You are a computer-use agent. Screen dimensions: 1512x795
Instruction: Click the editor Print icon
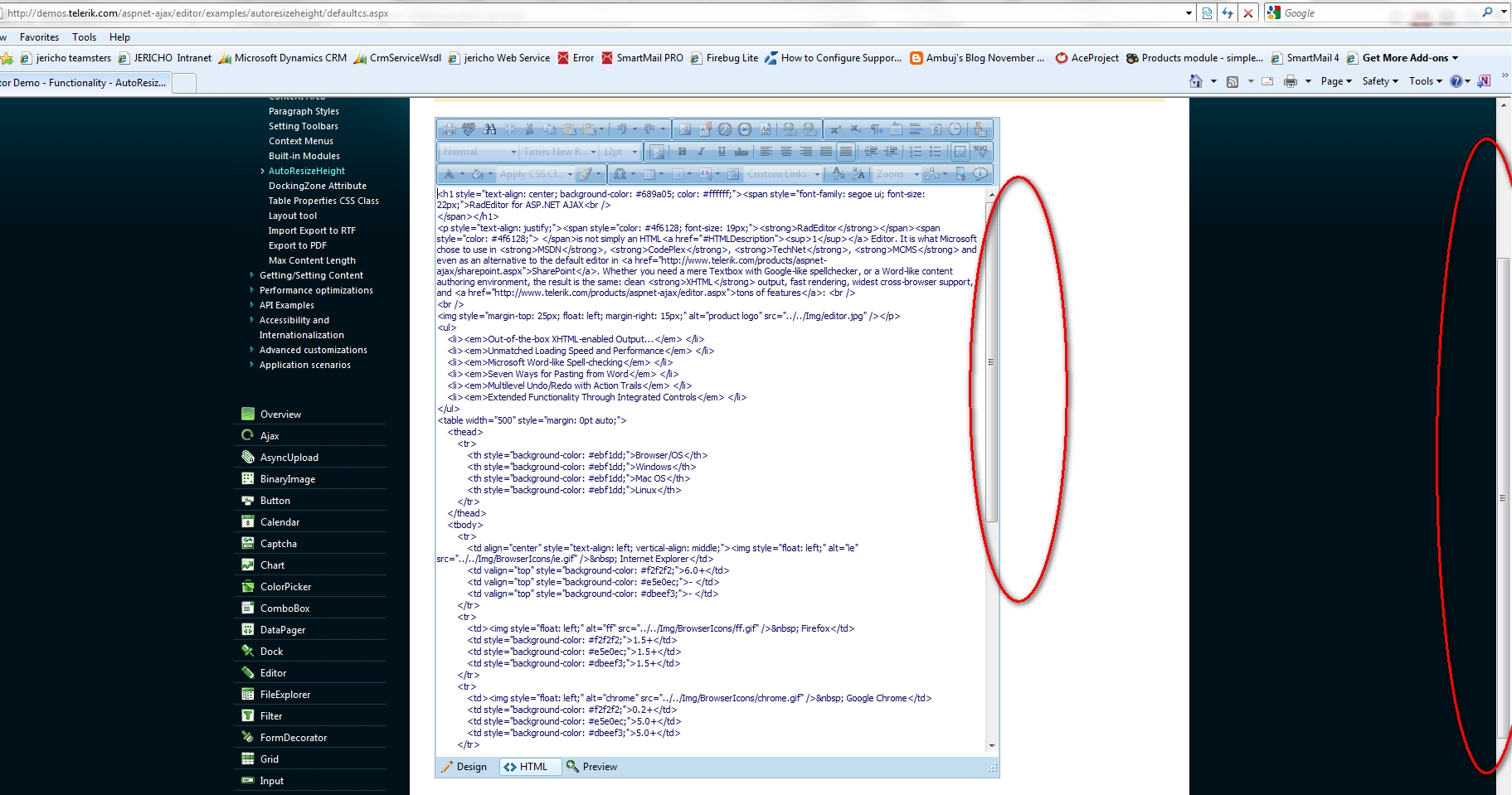[x=449, y=129]
